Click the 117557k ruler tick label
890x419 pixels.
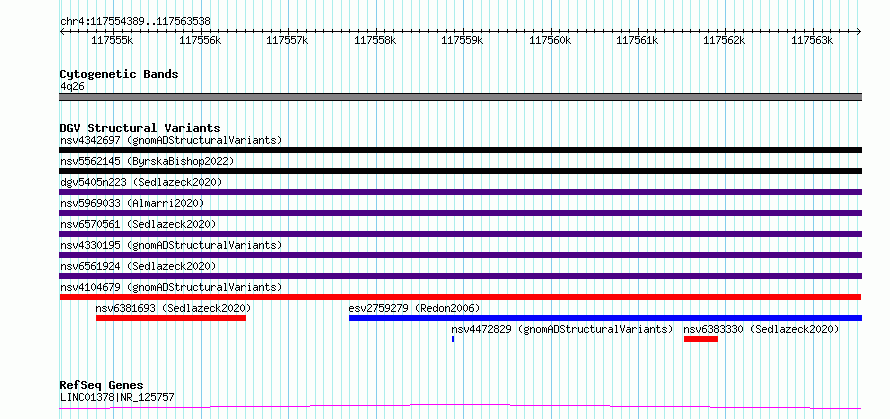(287, 40)
